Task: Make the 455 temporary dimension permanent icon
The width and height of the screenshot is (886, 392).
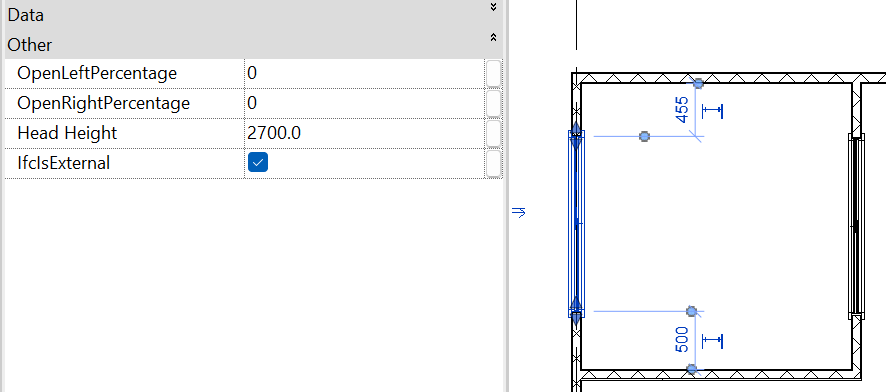Action: 712,111
